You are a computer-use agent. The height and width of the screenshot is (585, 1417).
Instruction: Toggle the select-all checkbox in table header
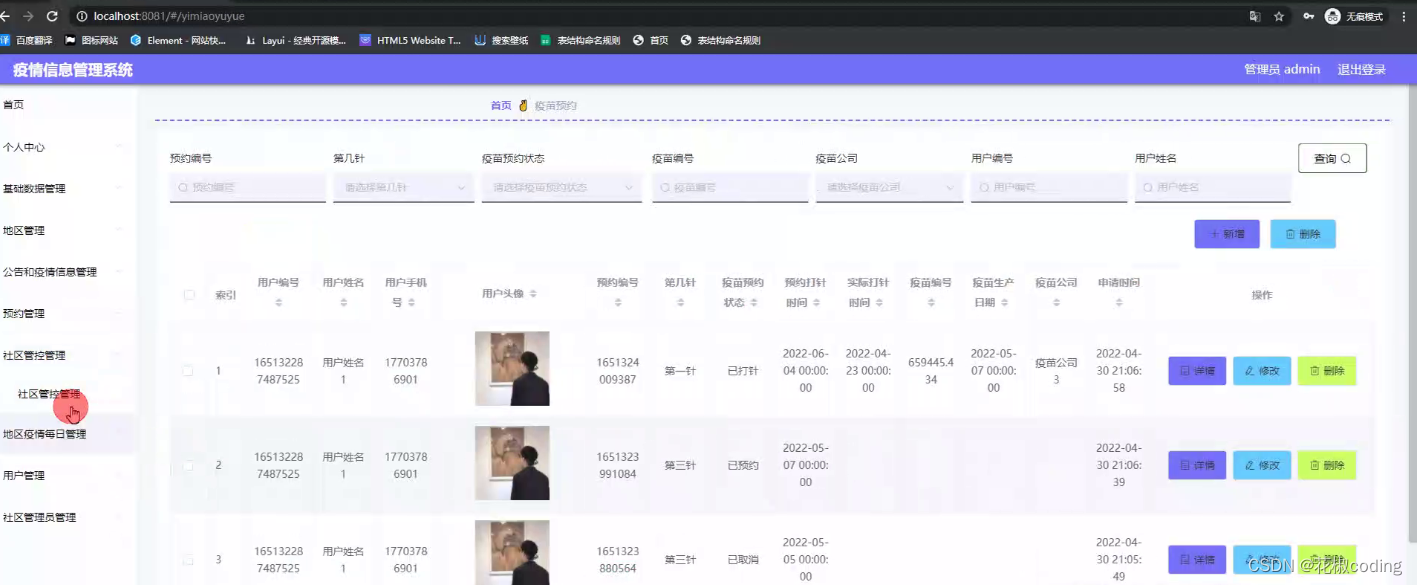point(188,295)
